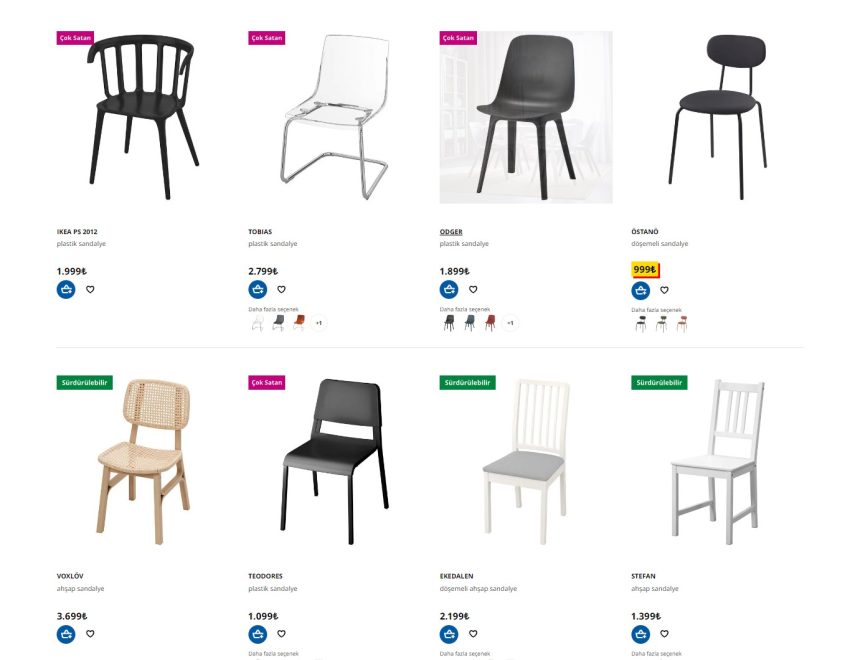Open the STEFAN white chair image
The width and height of the screenshot is (850, 660).
(x=716, y=462)
